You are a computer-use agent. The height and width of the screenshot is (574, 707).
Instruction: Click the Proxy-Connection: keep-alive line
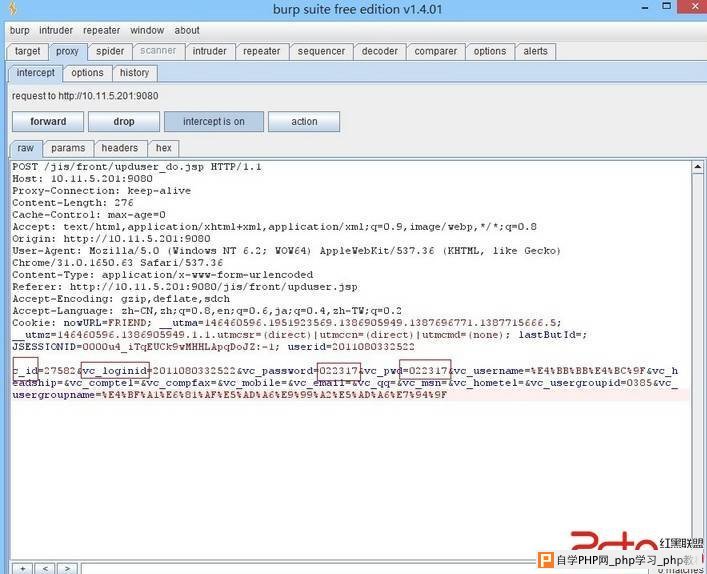click(101, 191)
